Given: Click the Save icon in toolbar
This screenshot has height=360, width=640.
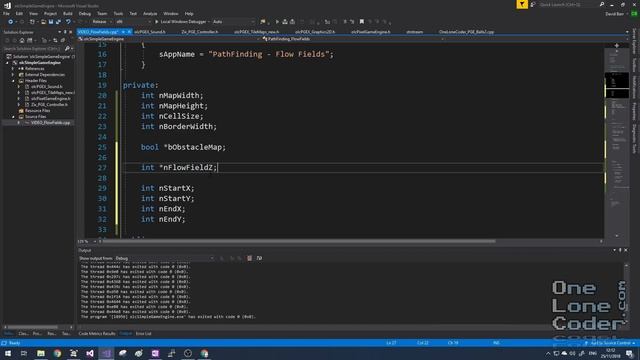Looking at the screenshot, I should (x=51, y=22).
